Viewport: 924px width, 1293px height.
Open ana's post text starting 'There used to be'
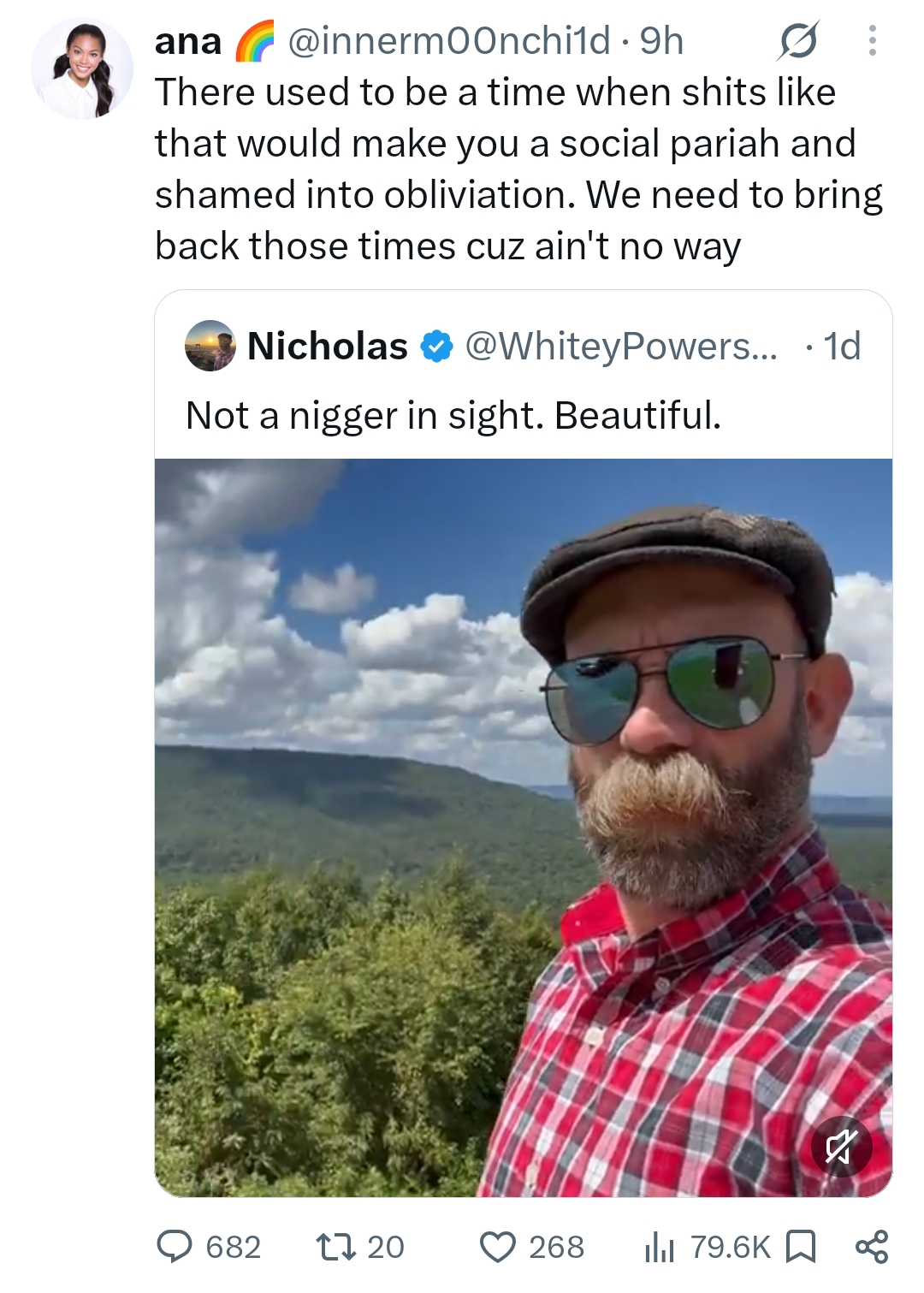(518, 169)
